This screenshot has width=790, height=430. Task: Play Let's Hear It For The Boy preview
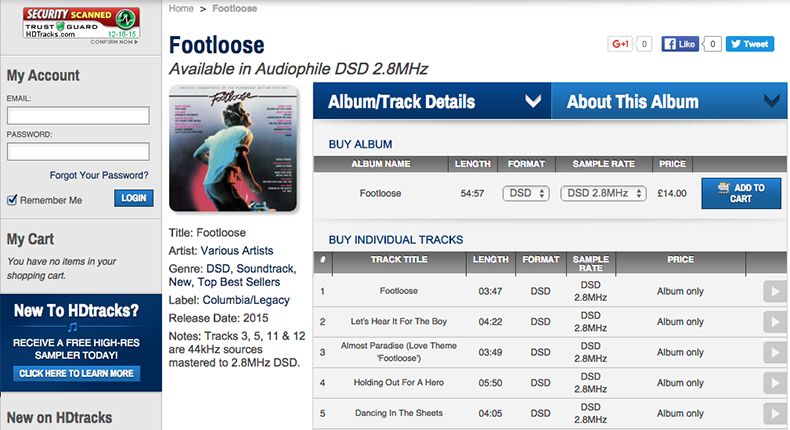774,322
